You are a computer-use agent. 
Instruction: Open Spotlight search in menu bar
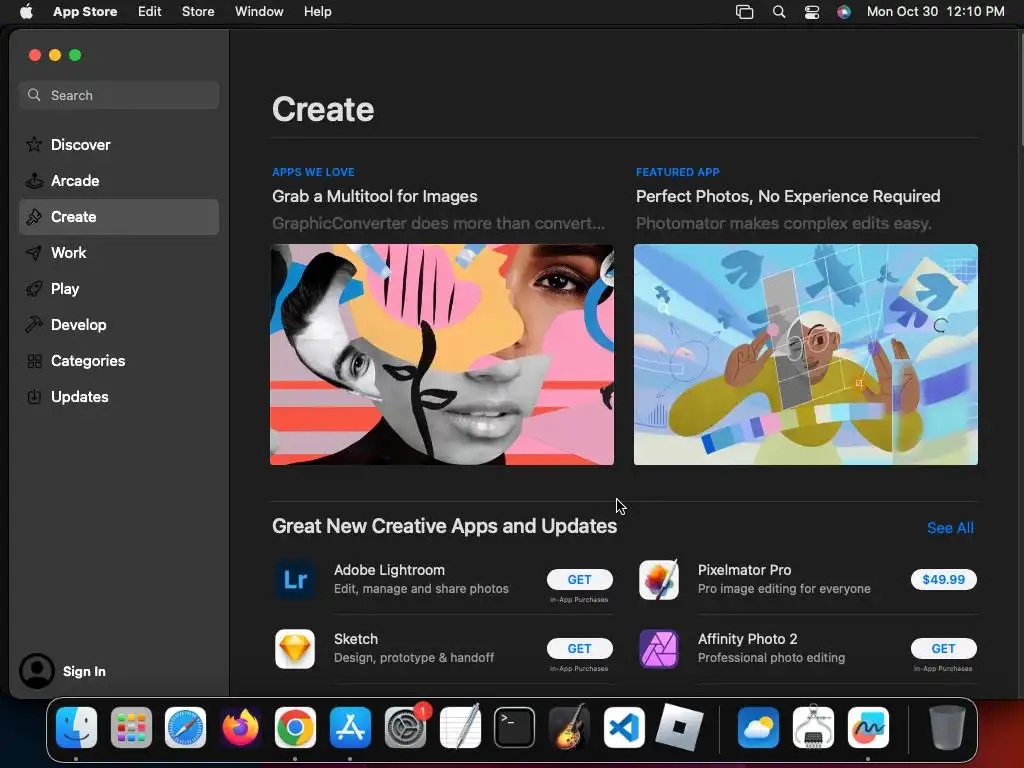[778, 11]
